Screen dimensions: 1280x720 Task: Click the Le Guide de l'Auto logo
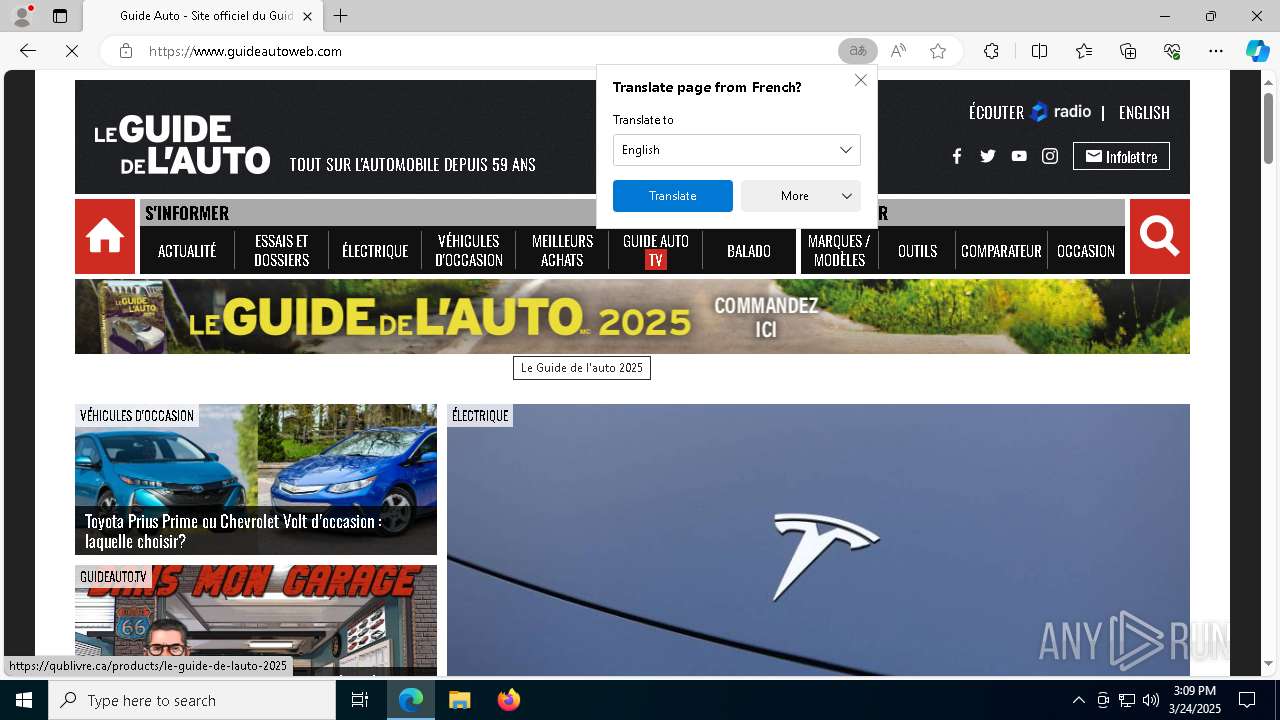tap(182, 145)
